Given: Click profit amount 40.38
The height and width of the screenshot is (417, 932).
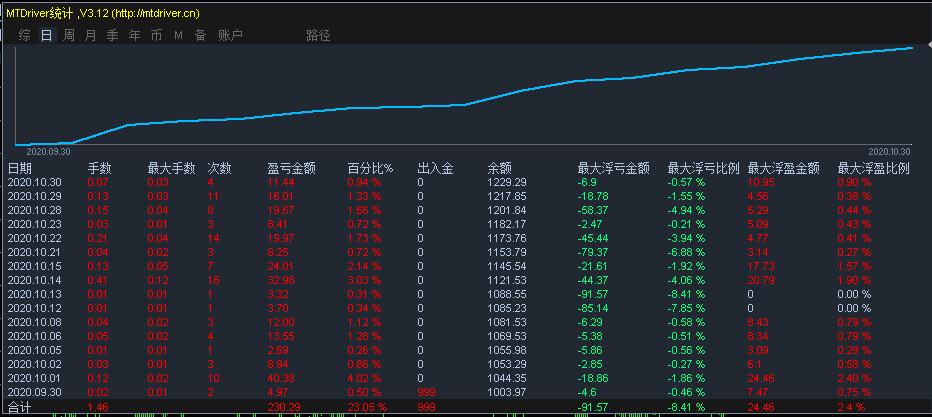Looking at the screenshot, I should 281,378.
